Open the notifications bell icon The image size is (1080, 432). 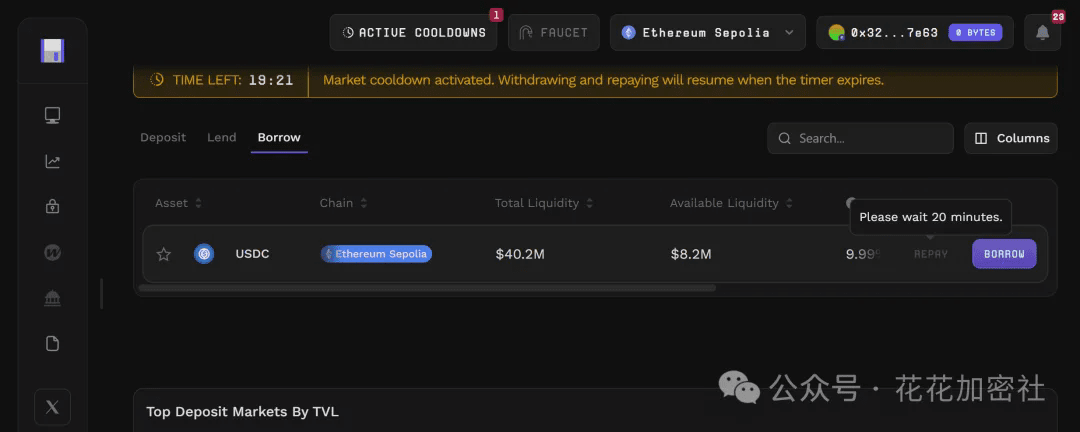(1042, 33)
